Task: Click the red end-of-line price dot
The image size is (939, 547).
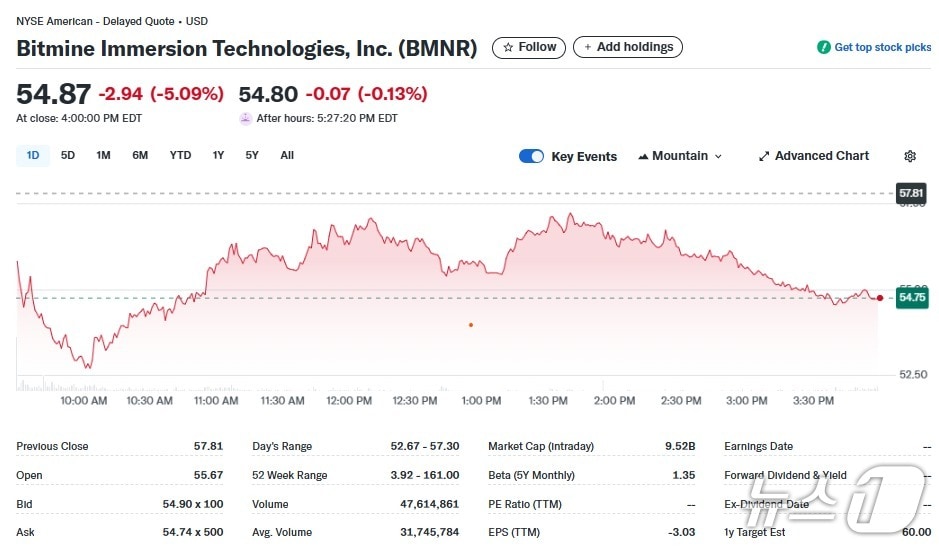Action: point(879,298)
